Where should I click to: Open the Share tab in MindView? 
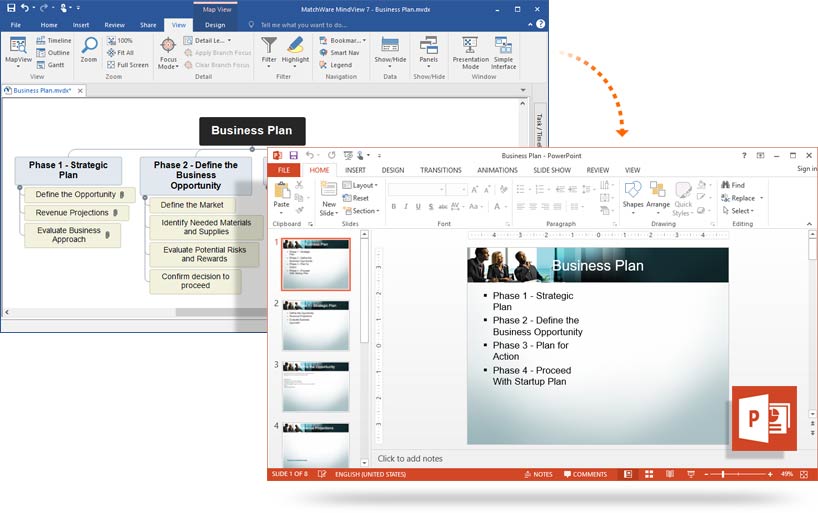pos(148,25)
